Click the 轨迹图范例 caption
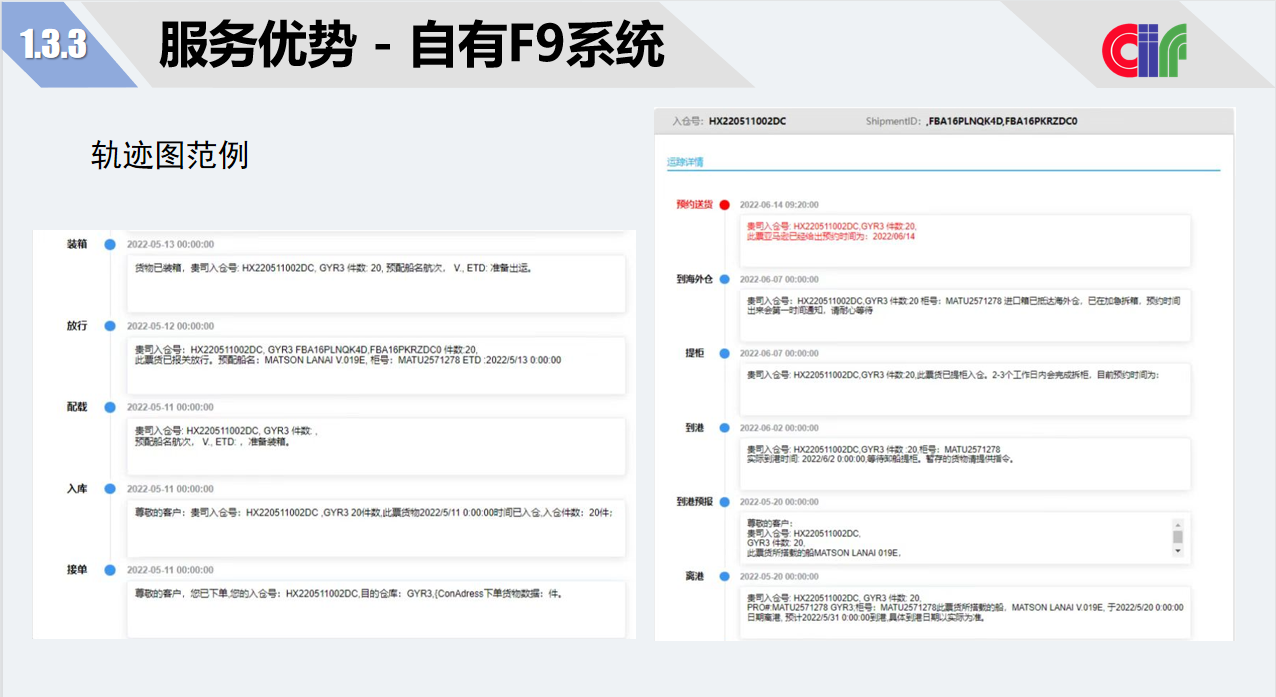Image resolution: width=1276 pixels, height=697 pixels. pos(169,155)
